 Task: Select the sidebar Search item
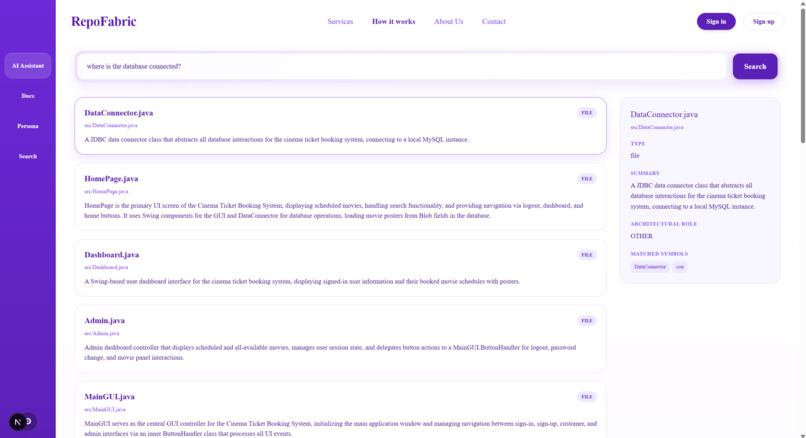28,156
